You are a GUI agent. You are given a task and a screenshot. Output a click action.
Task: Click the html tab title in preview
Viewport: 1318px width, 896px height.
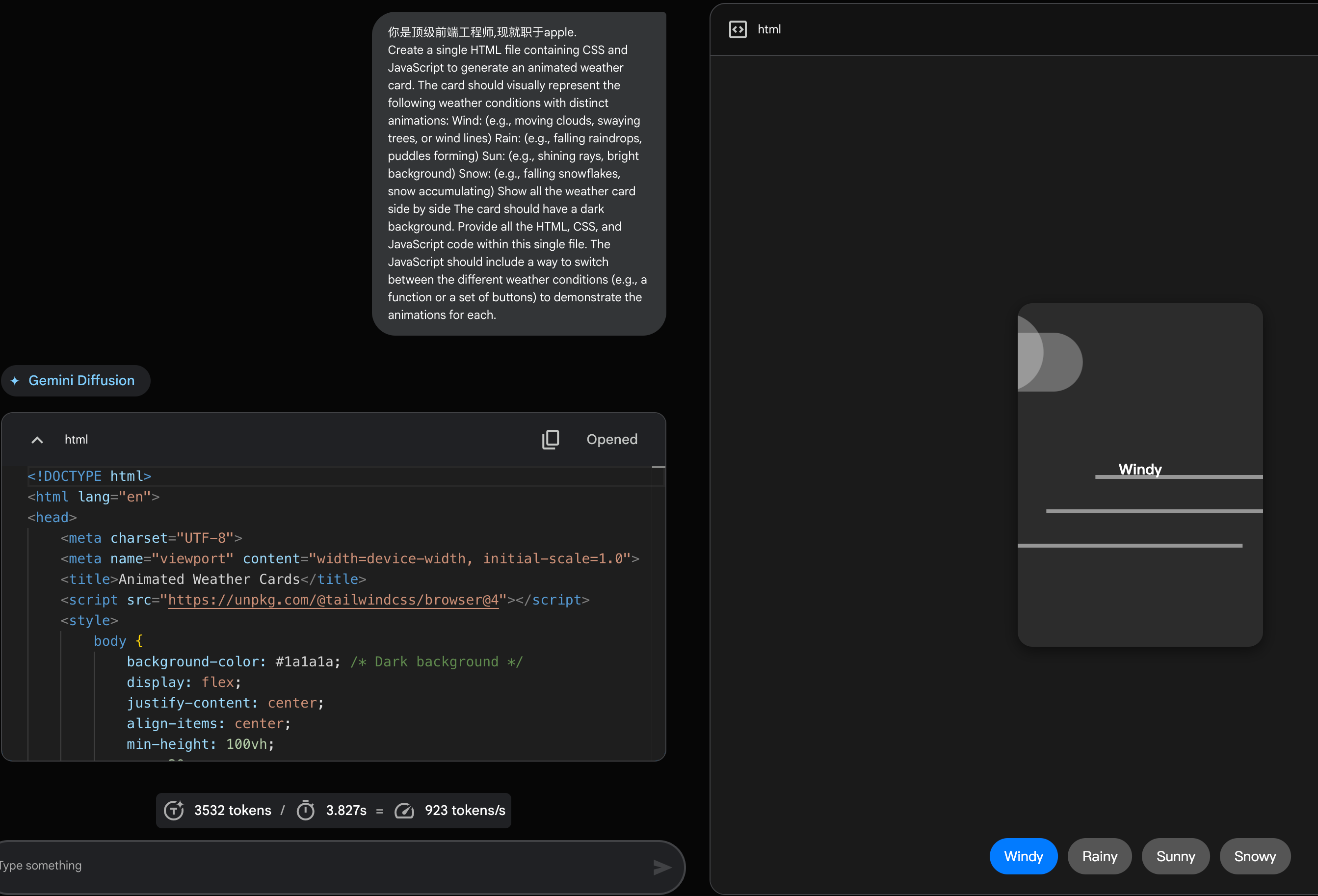(769, 29)
